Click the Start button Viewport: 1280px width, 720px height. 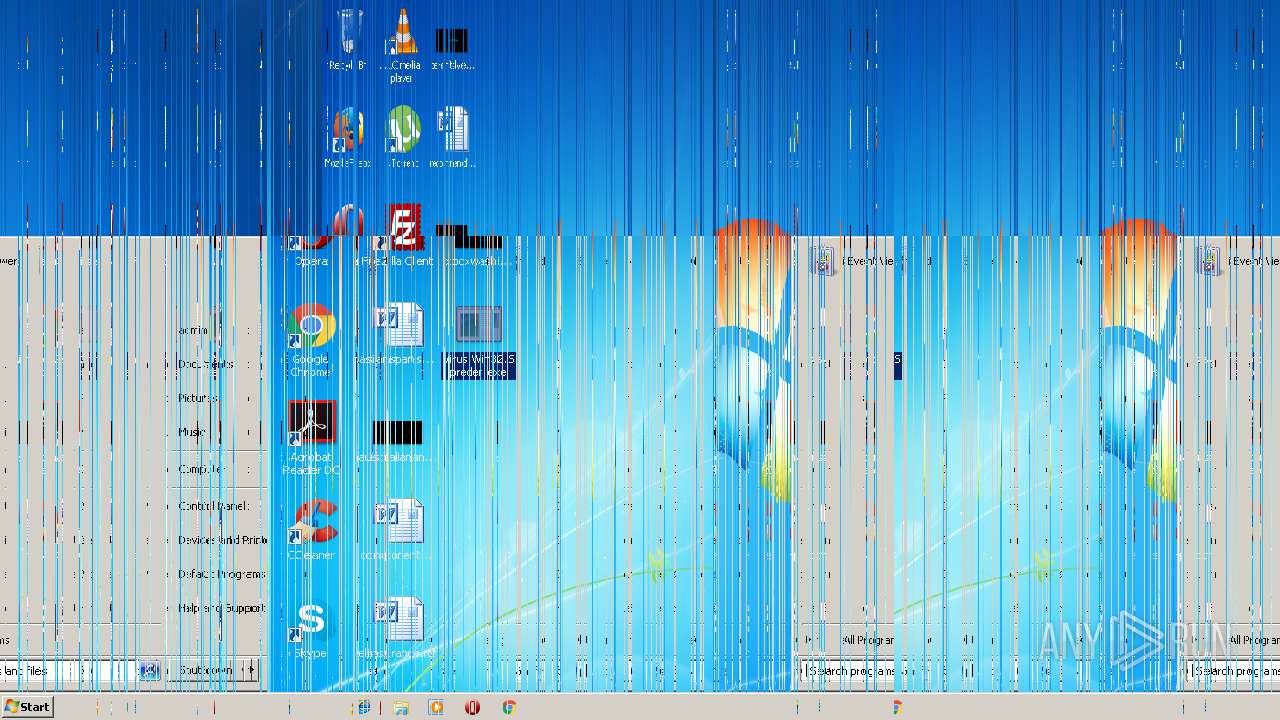pyautogui.click(x=27, y=707)
